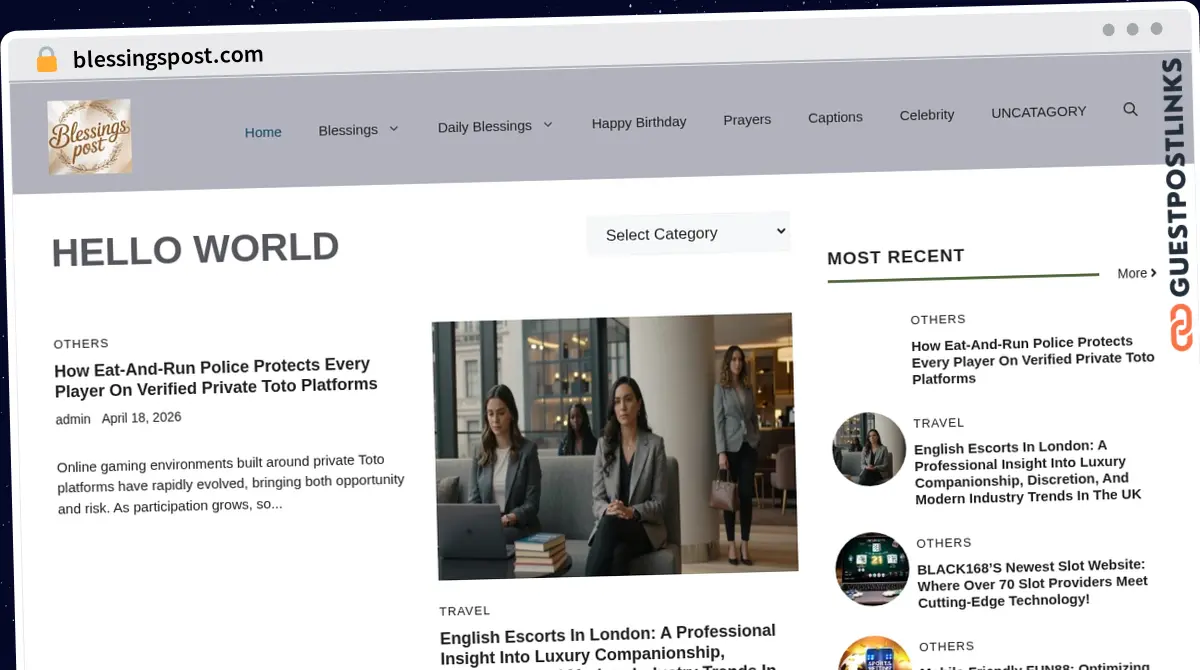Open the Select Category dropdown
The height and width of the screenshot is (670, 1200).
[x=688, y=233]
